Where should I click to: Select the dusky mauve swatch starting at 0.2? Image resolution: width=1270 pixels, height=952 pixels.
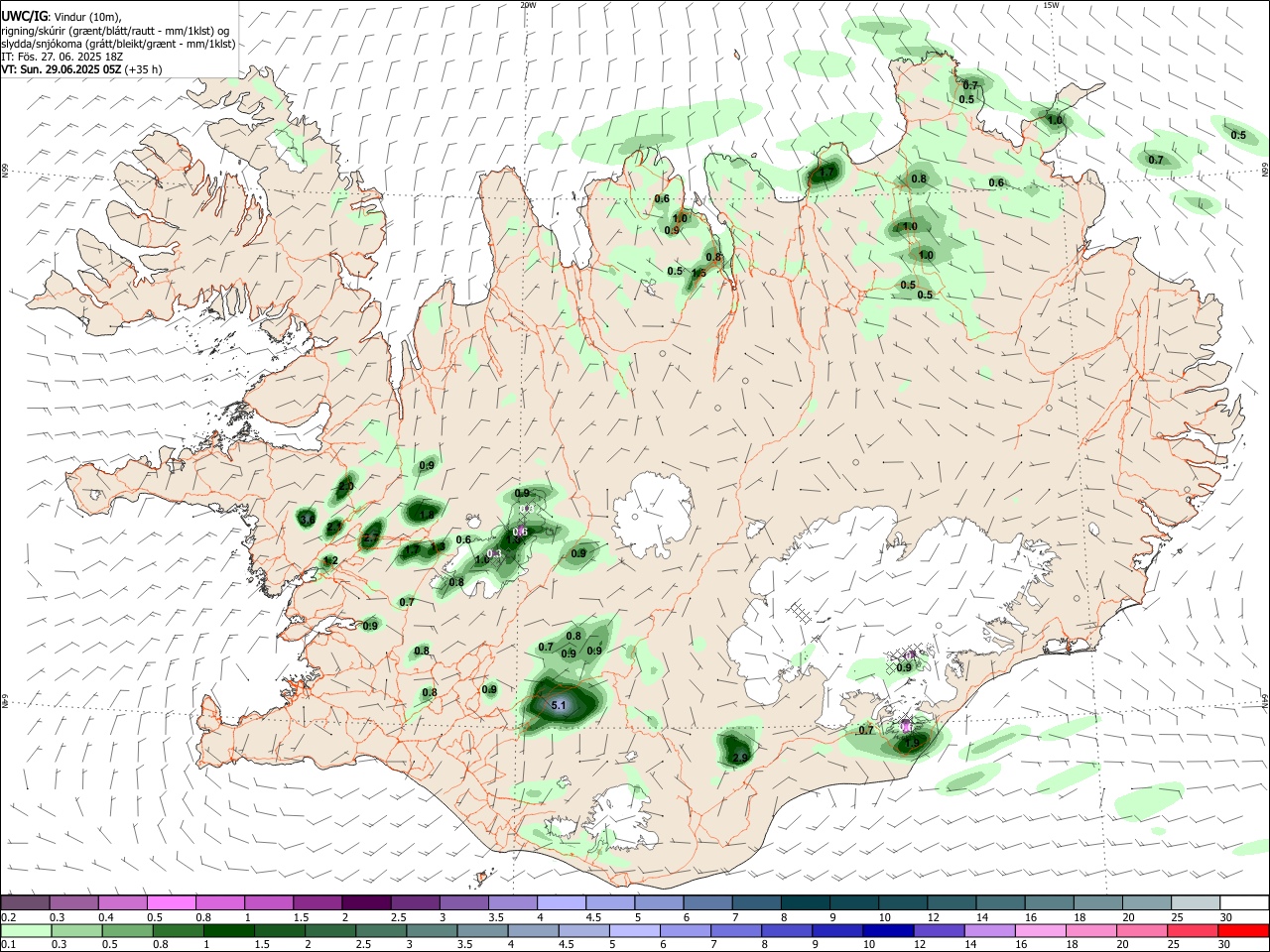tap(25, 902)
